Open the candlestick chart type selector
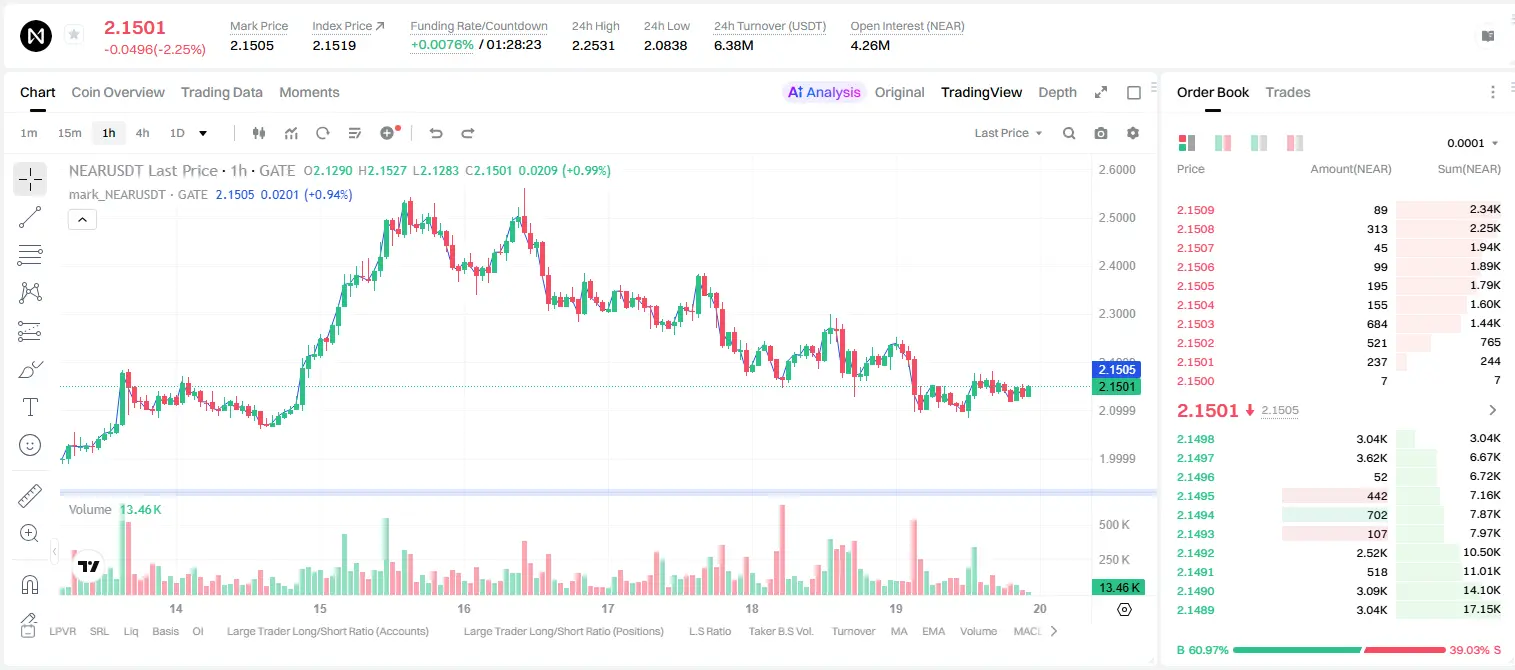The height and width of the screenshot is (670, 1515). (259, 133)
